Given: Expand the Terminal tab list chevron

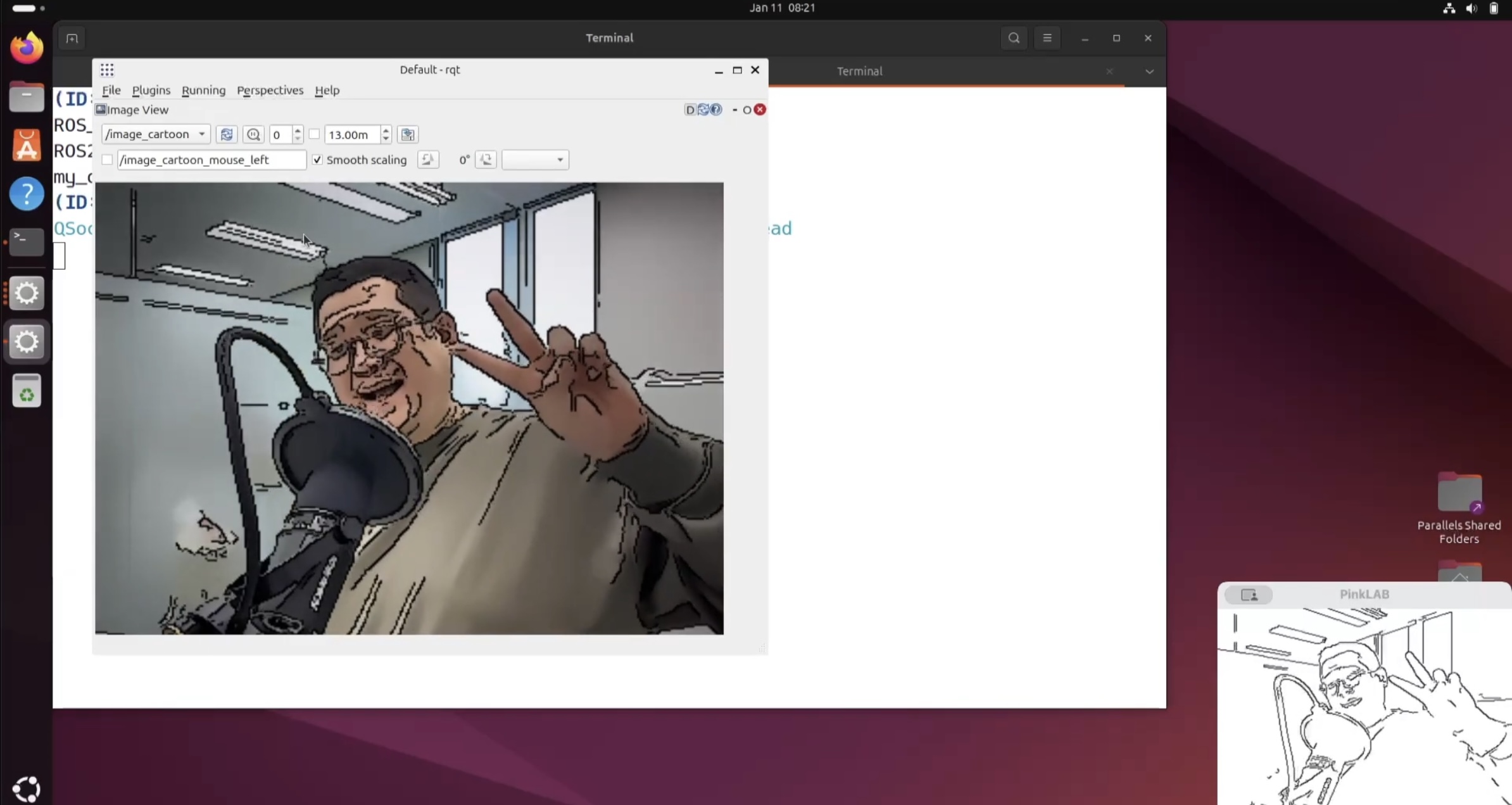Looking at the screenshot, I should (1149, 72).
